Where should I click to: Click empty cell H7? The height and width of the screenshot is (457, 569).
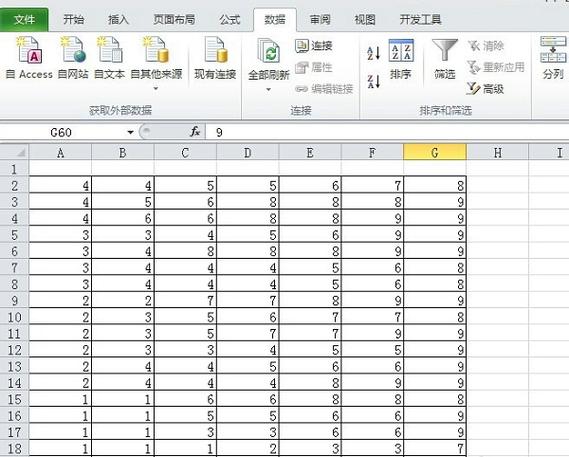(x=498, y=268)
